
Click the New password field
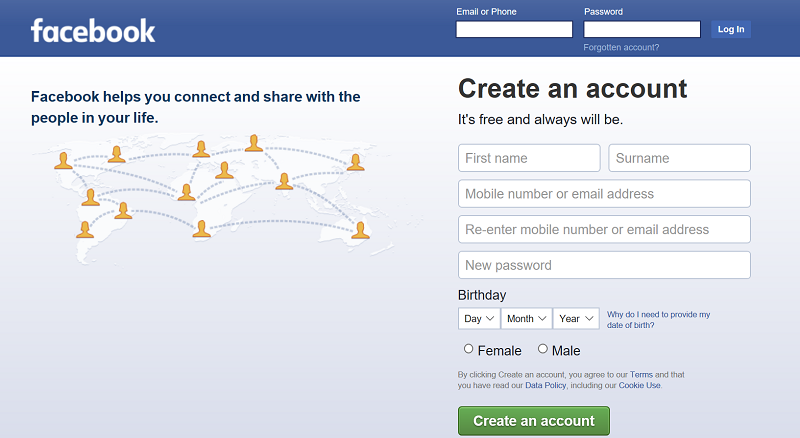604,265
